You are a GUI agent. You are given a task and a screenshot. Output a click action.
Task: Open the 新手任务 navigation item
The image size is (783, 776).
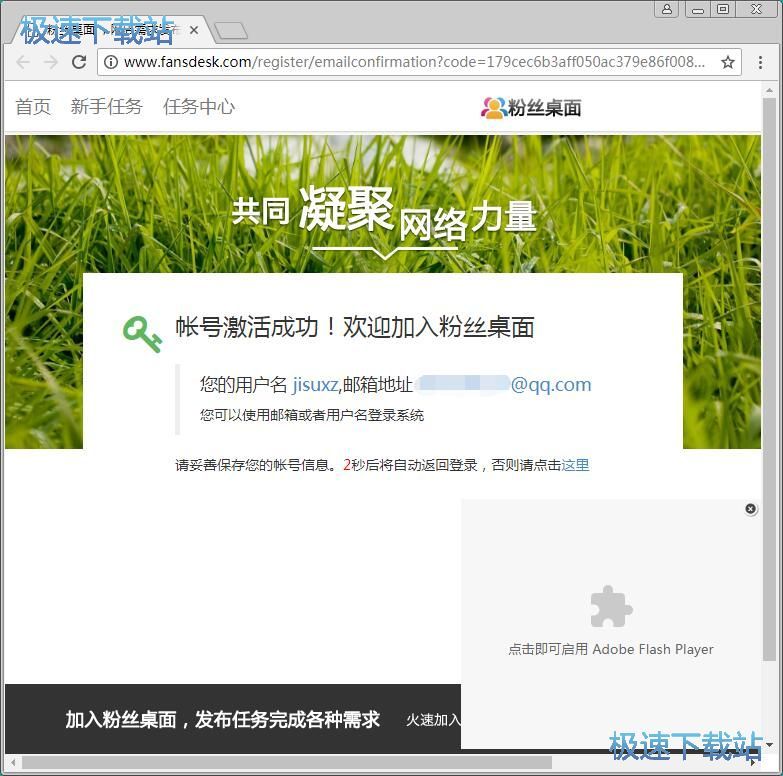point(107,106)
